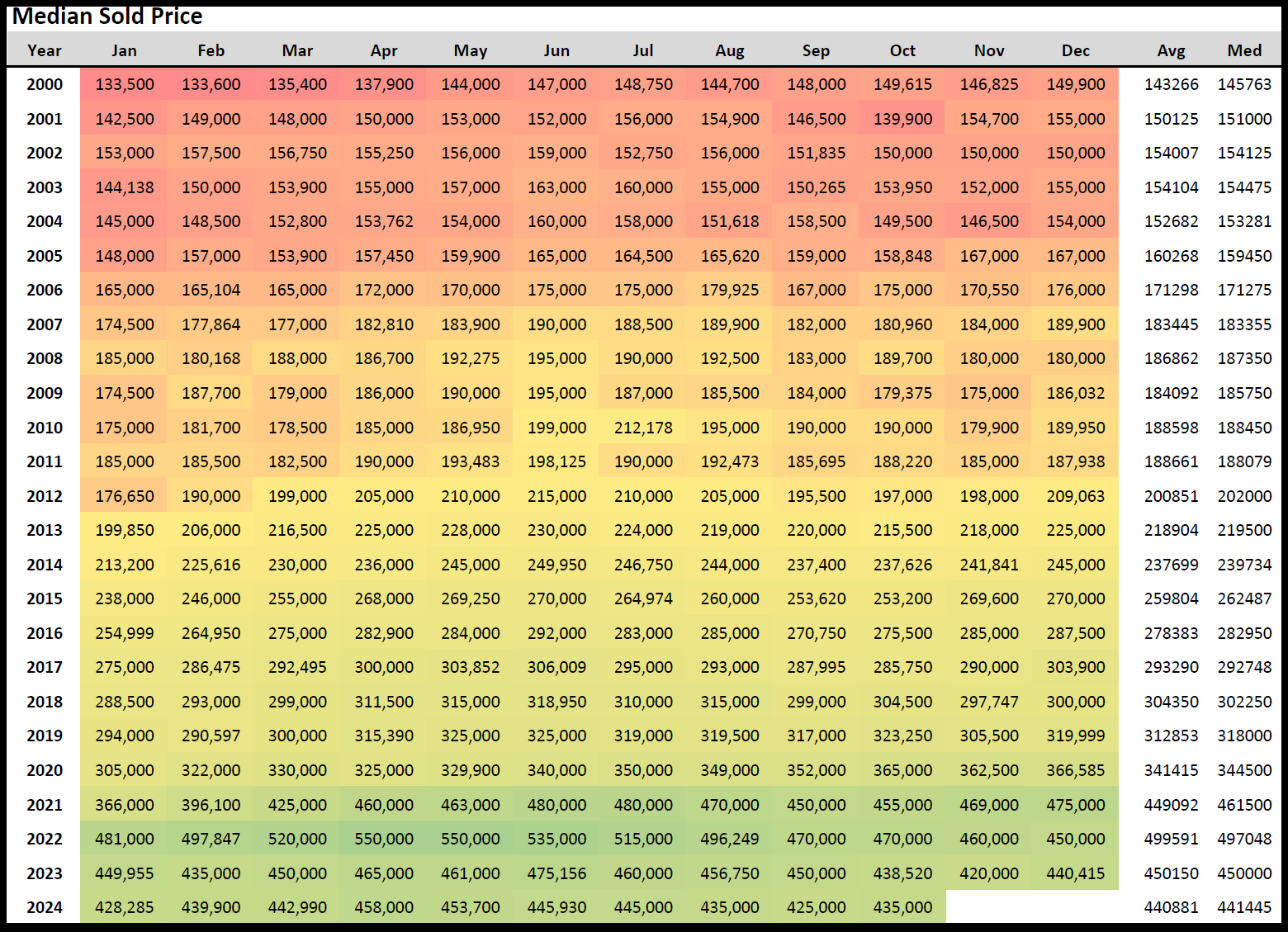The width and height of the screenshot is (1288, 932).
Task: Select the February 2022 cell showing 497,847
Action: 211,839
